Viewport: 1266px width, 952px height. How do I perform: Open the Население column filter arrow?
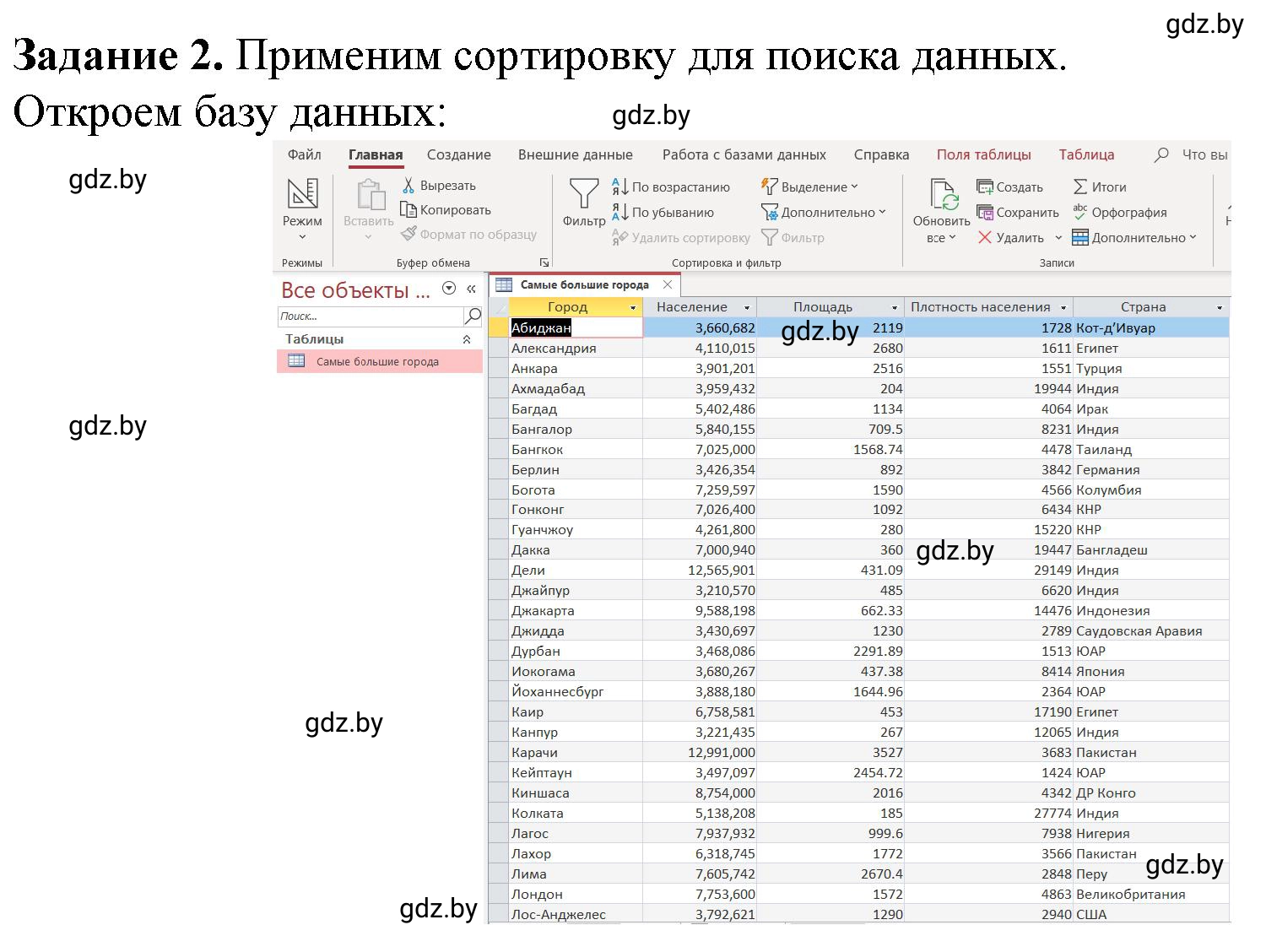point(747,308)
